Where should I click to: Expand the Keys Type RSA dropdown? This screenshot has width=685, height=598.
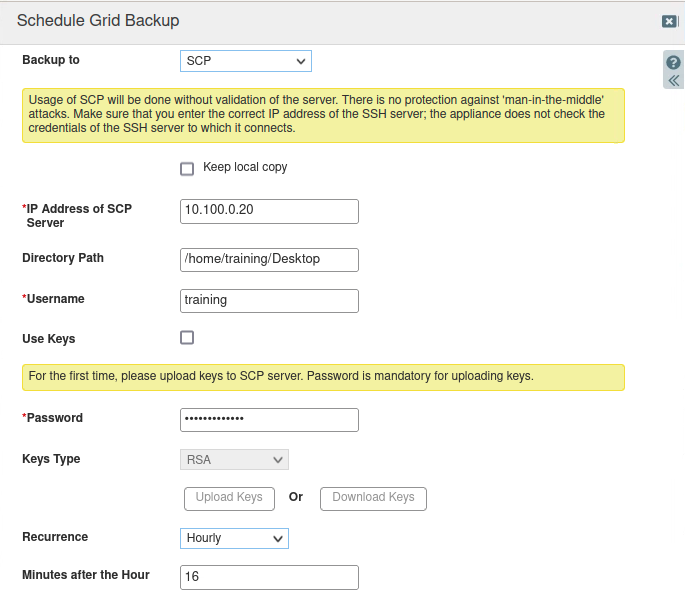(x=234, y=460)
